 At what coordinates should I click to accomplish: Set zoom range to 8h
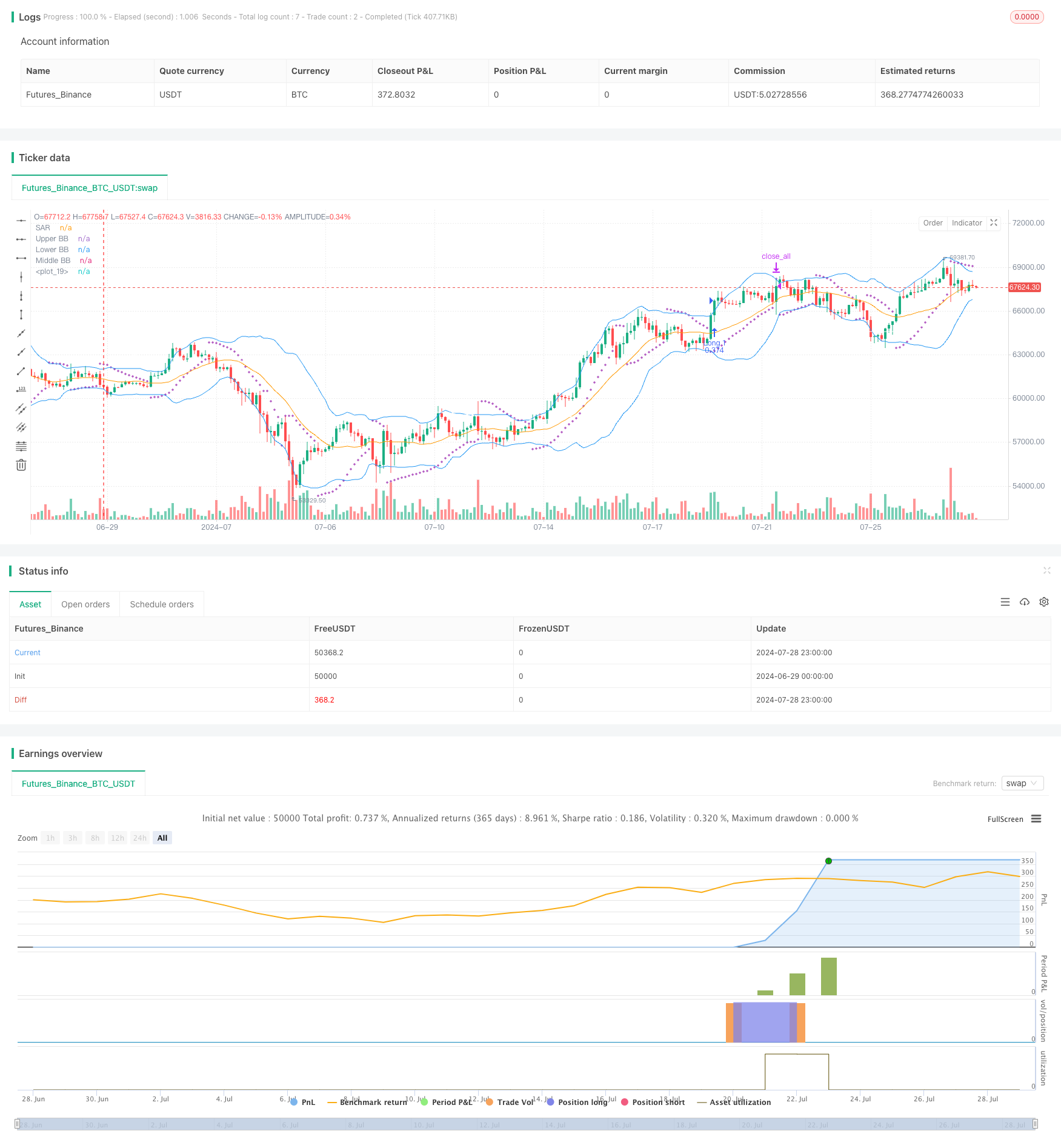tap(95, 838)
